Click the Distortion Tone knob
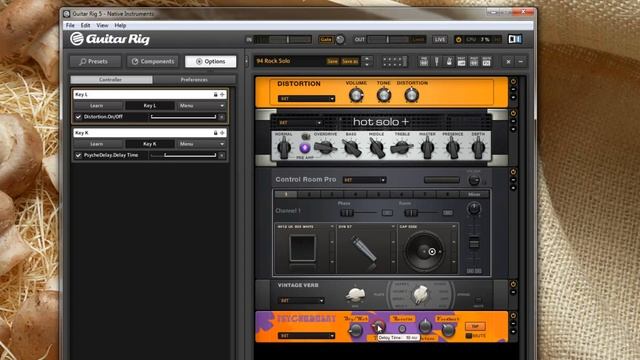 pyautogui.click(x=384, y=96)
